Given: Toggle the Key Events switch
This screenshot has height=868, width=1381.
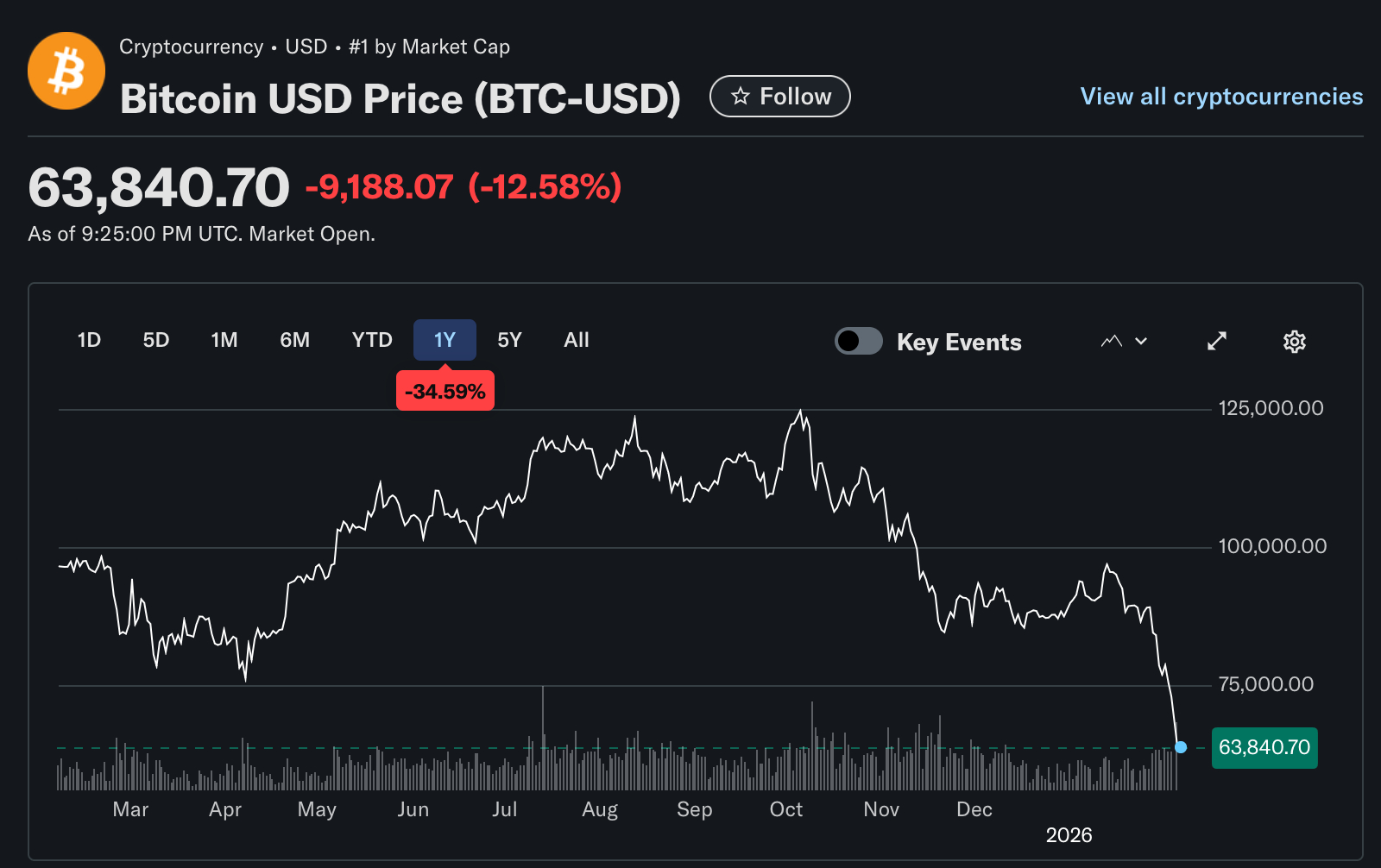Looking at the screenshot, I should coord(858,342).
